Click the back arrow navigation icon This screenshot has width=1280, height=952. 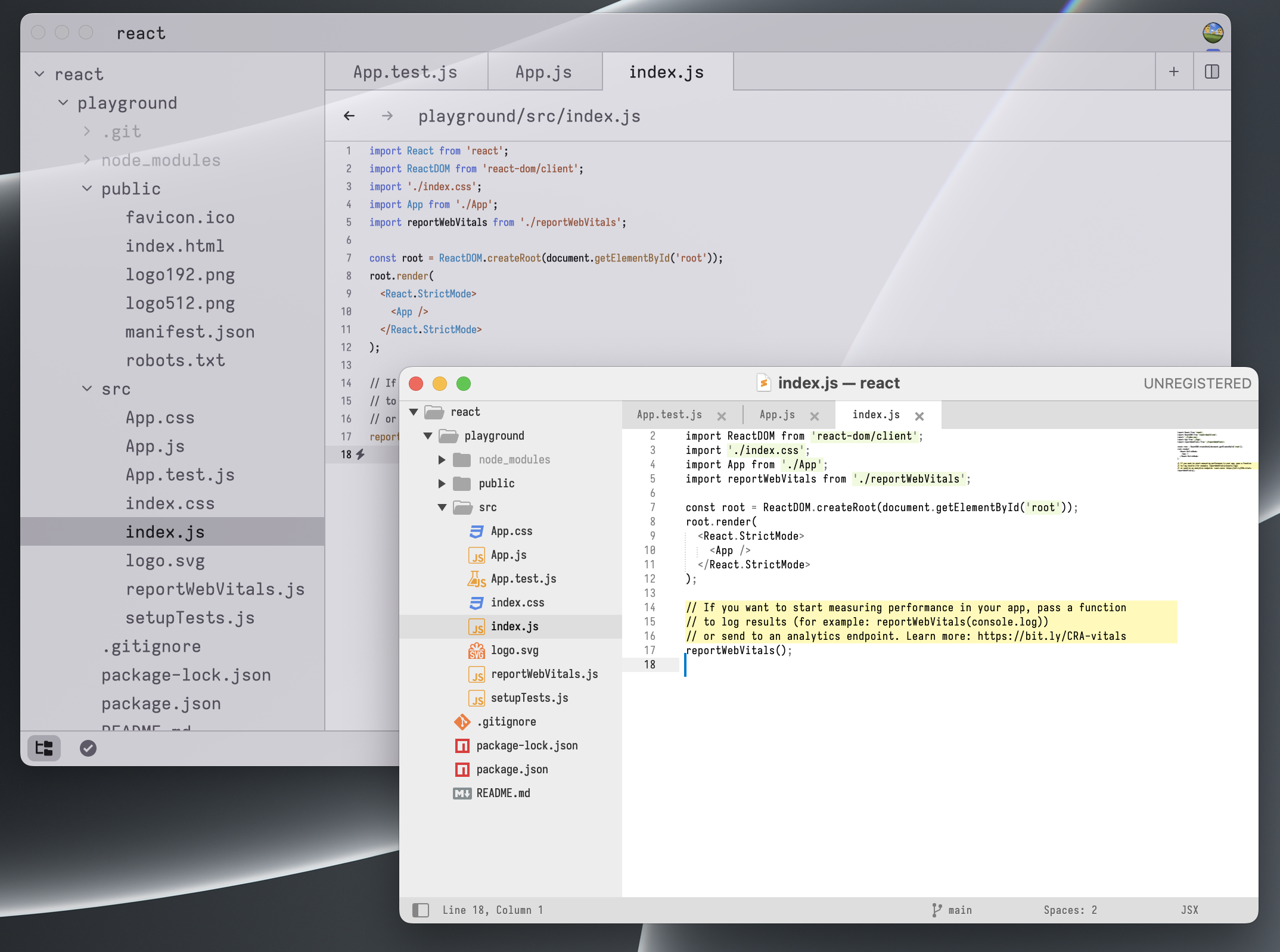349,116
